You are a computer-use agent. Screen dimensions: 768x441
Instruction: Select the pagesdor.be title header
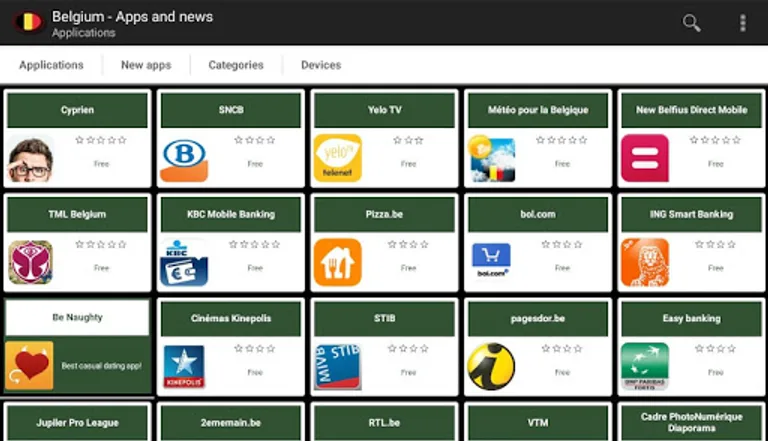pyautogui.click(x=538, y=318)
